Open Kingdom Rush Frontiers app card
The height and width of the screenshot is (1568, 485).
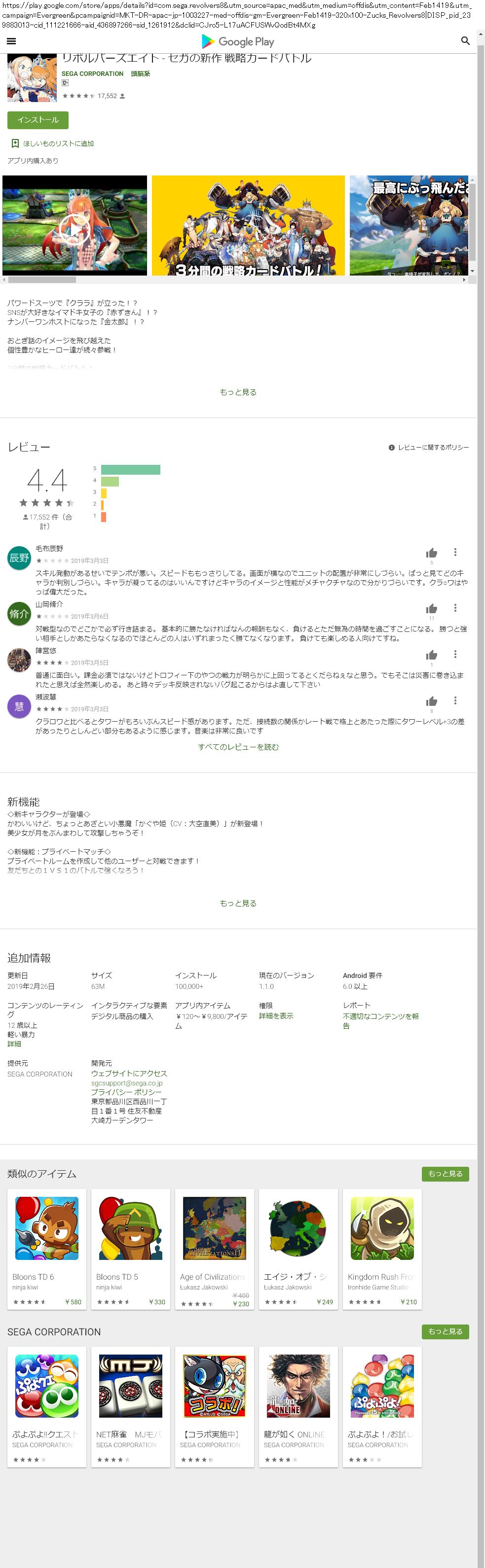click(x=382, y=1249)
